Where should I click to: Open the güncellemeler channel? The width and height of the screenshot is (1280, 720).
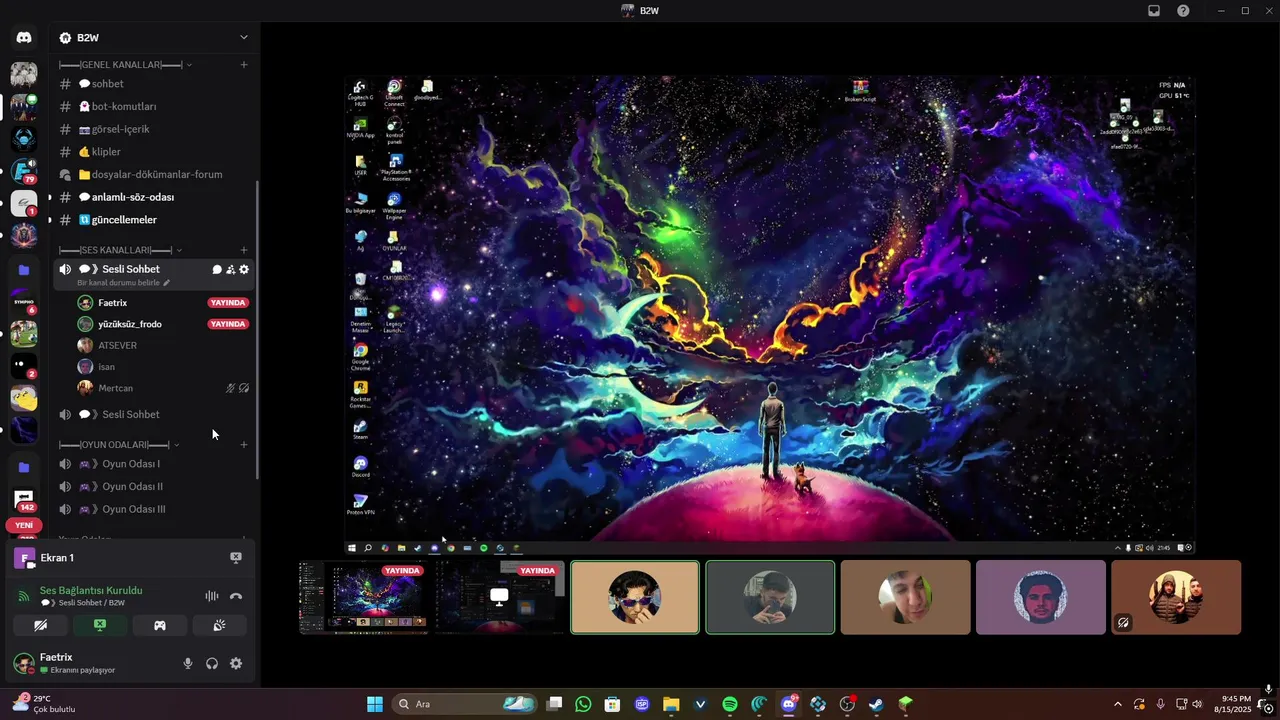(x=153, y=220)
